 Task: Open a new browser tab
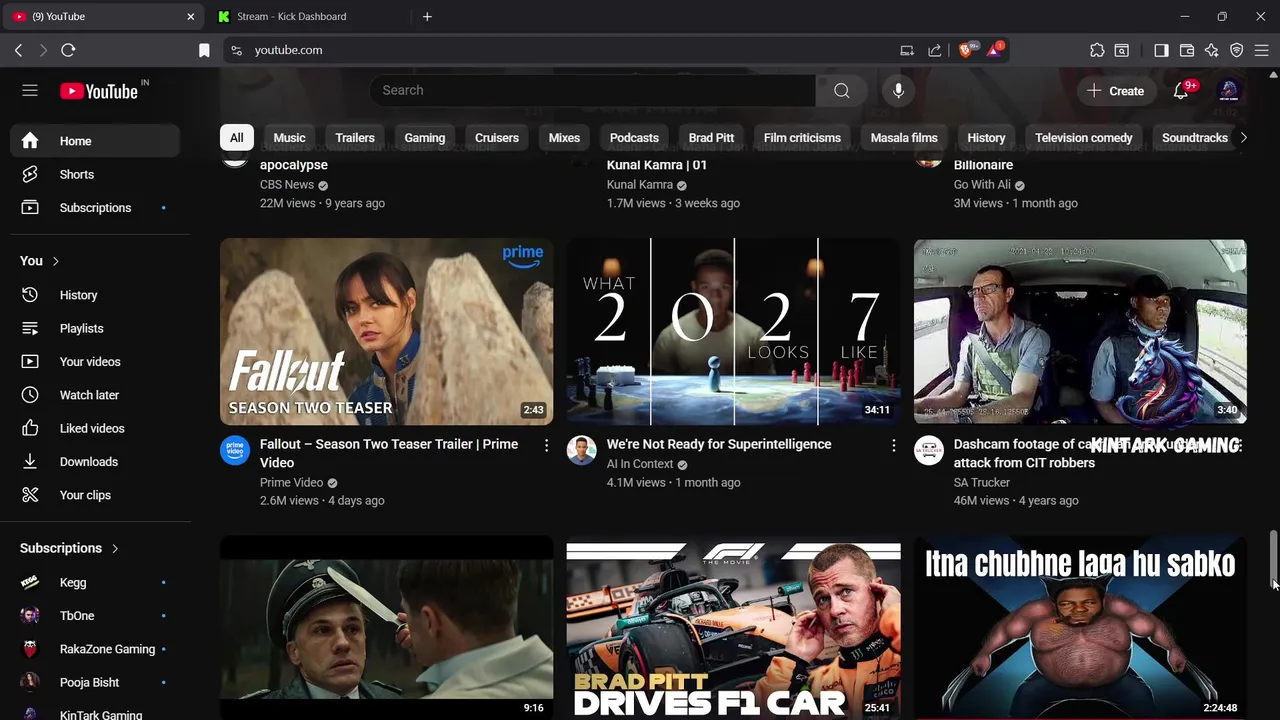[427, 16]
